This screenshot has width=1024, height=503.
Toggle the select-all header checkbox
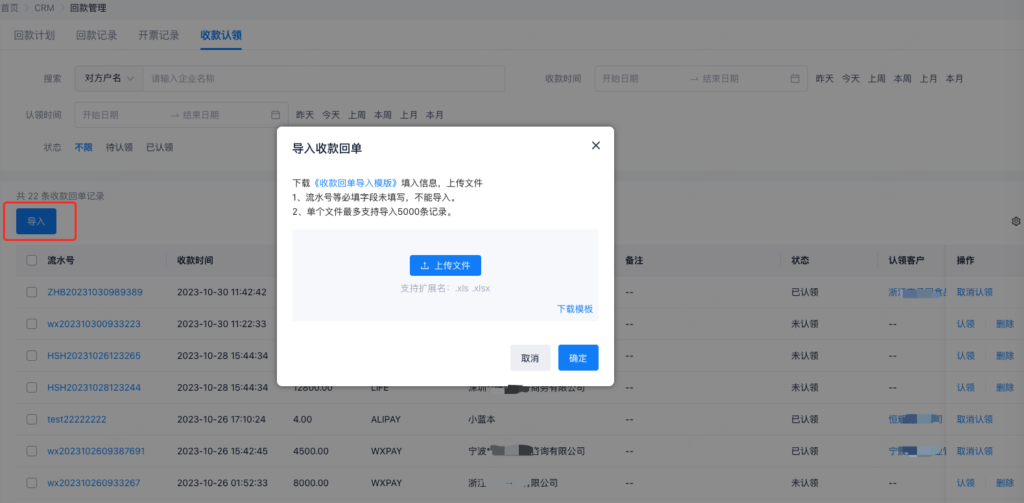[x=32, y=260]
